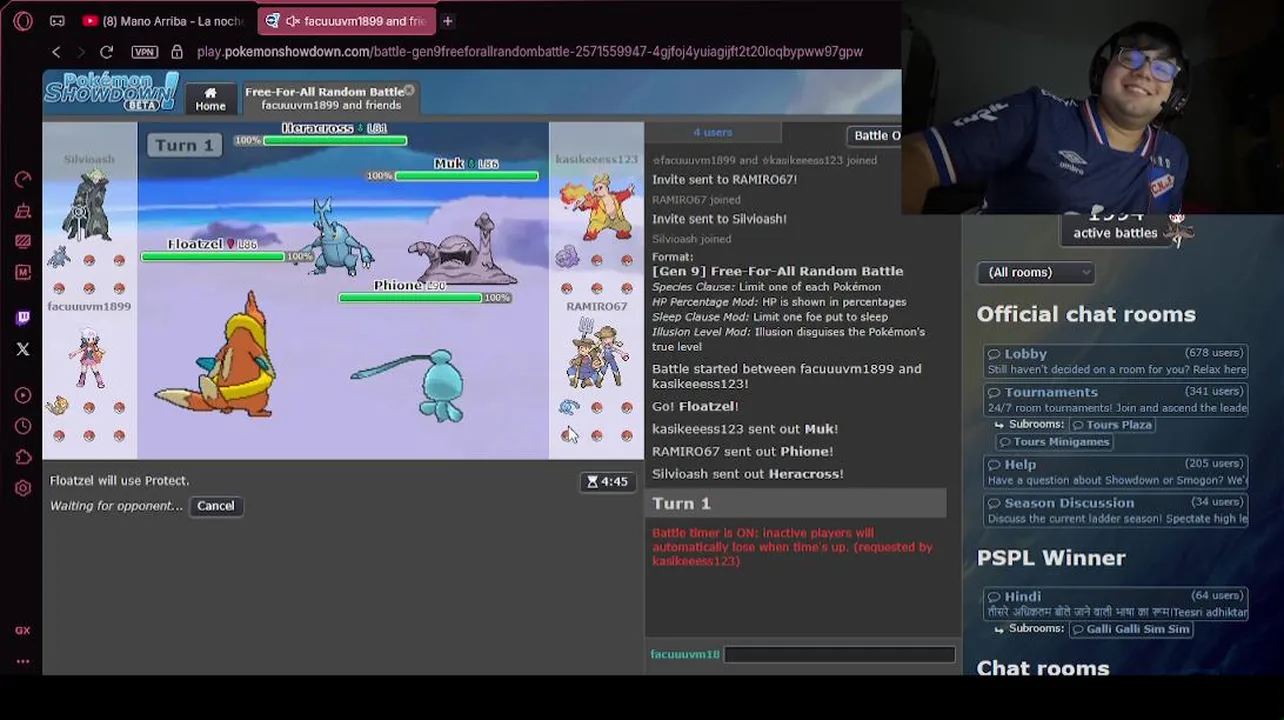Open Twitch from the sidebar
The width and height of the screenshot is (1284, 720).
pos(23,318)
